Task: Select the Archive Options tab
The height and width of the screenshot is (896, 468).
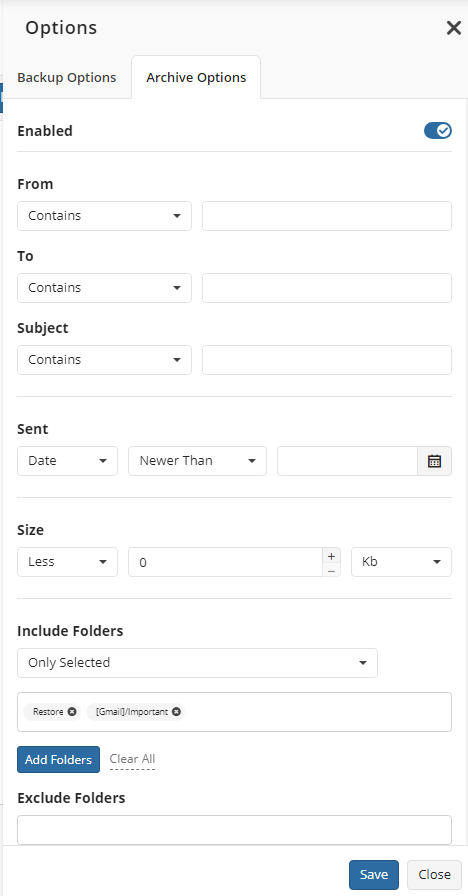Action: (196, 77)
